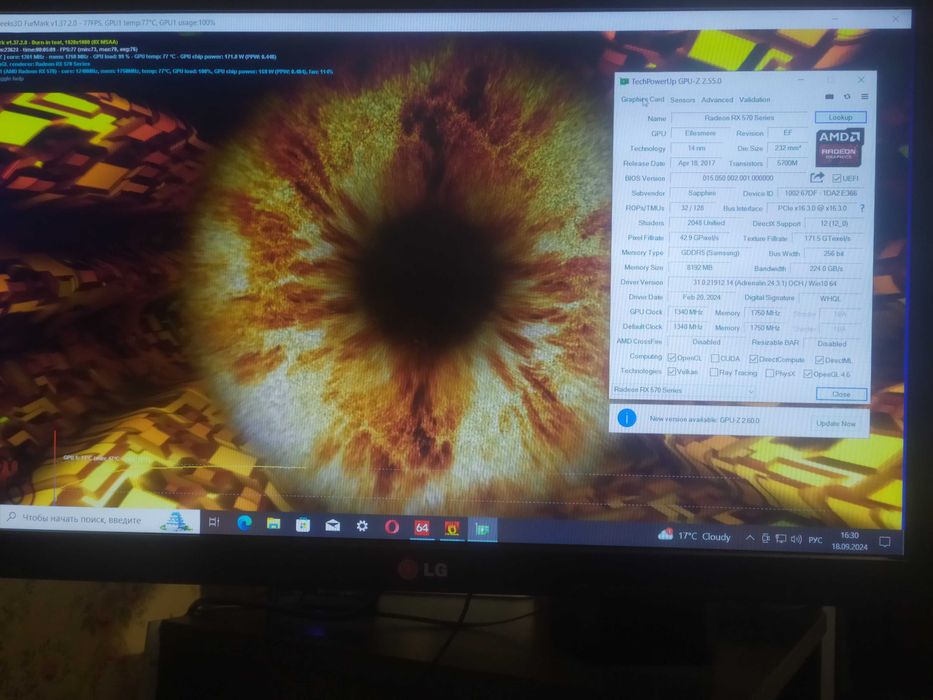
Task: Click the BIOS Version field value
Action: tap(738, 177)
